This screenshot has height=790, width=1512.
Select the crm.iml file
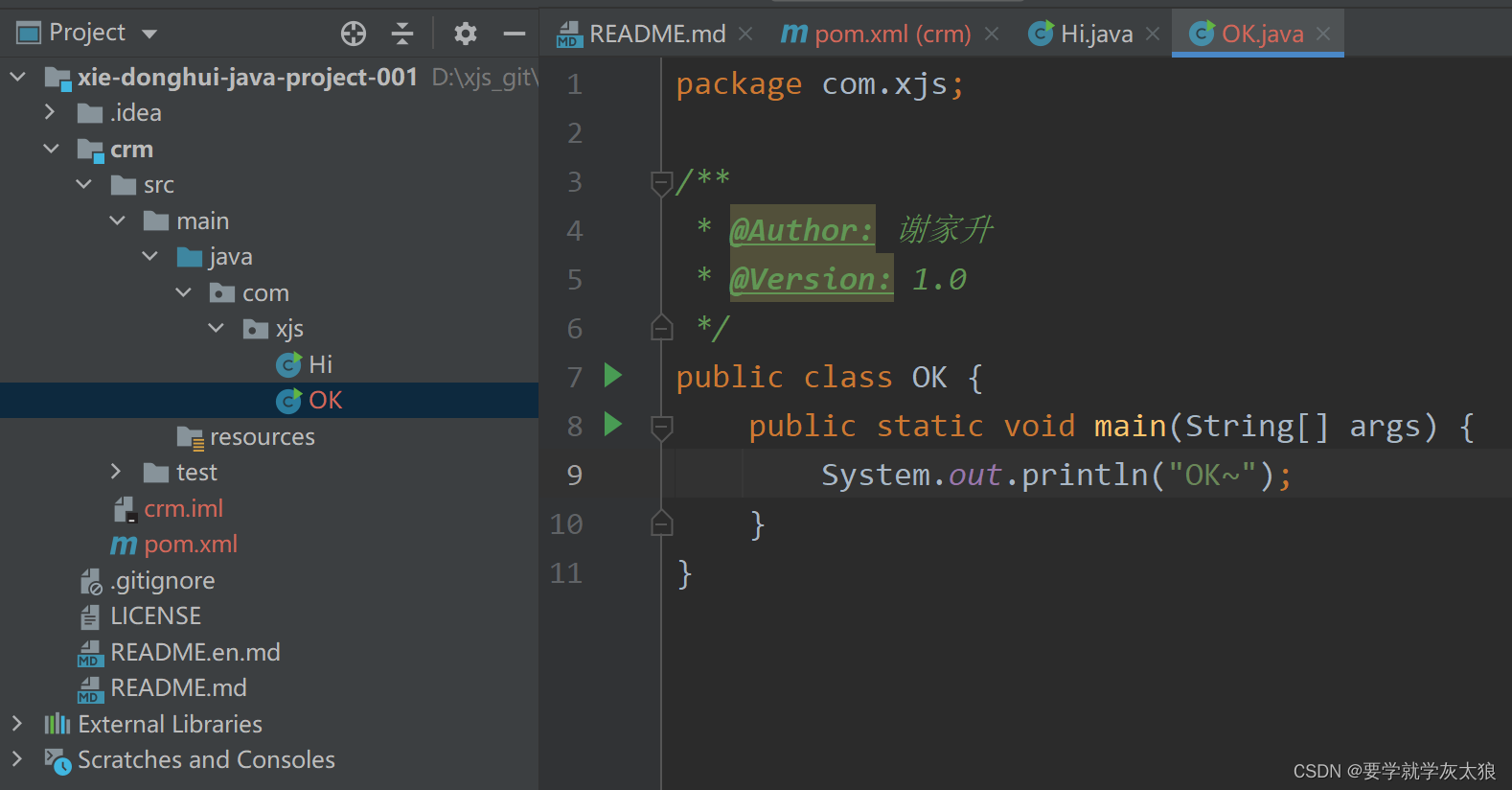click(269, 508)
